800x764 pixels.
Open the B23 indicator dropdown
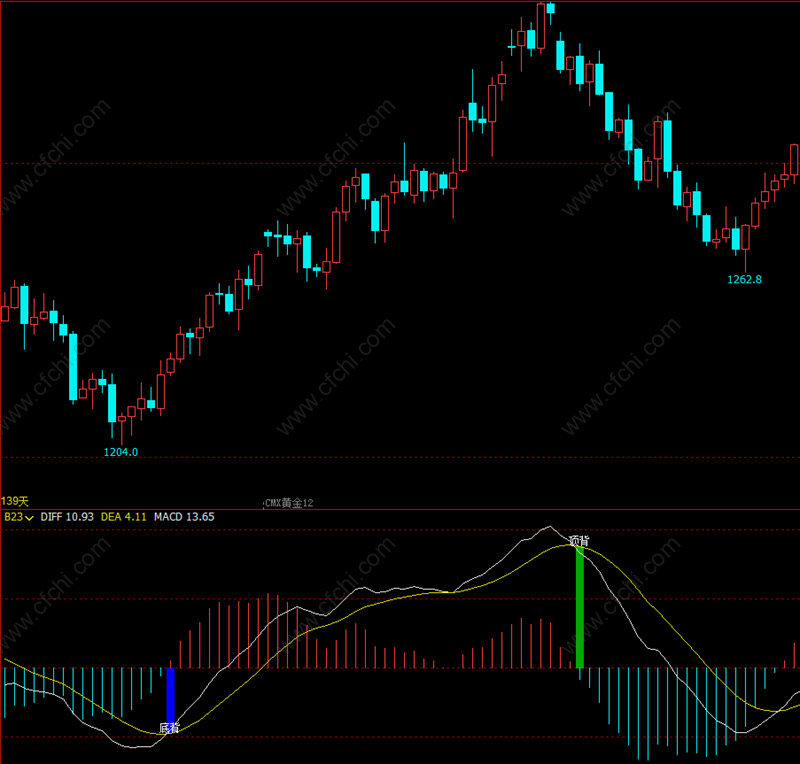18,517
